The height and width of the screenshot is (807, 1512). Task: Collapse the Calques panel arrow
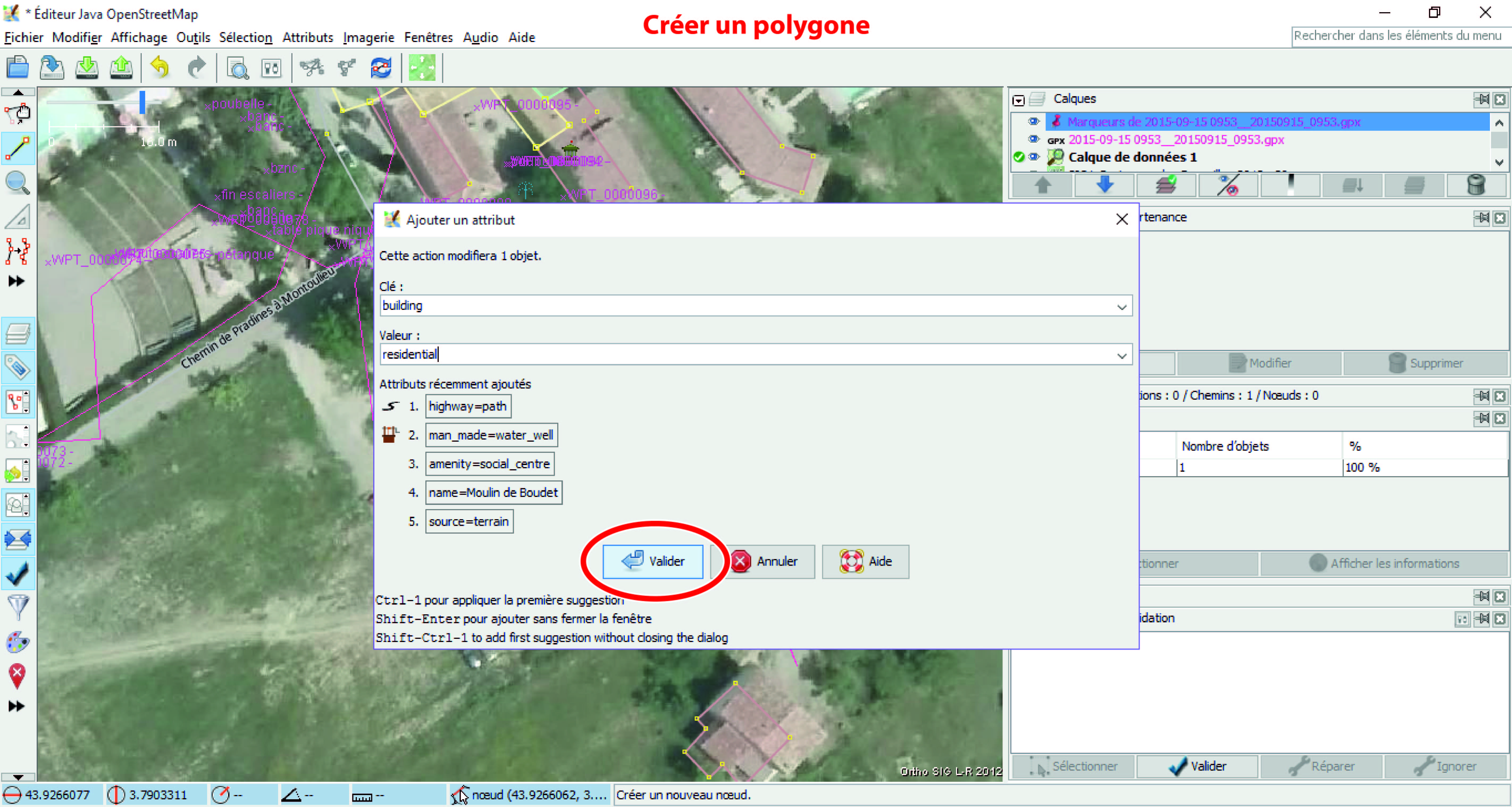click(x=1018, y=100)
